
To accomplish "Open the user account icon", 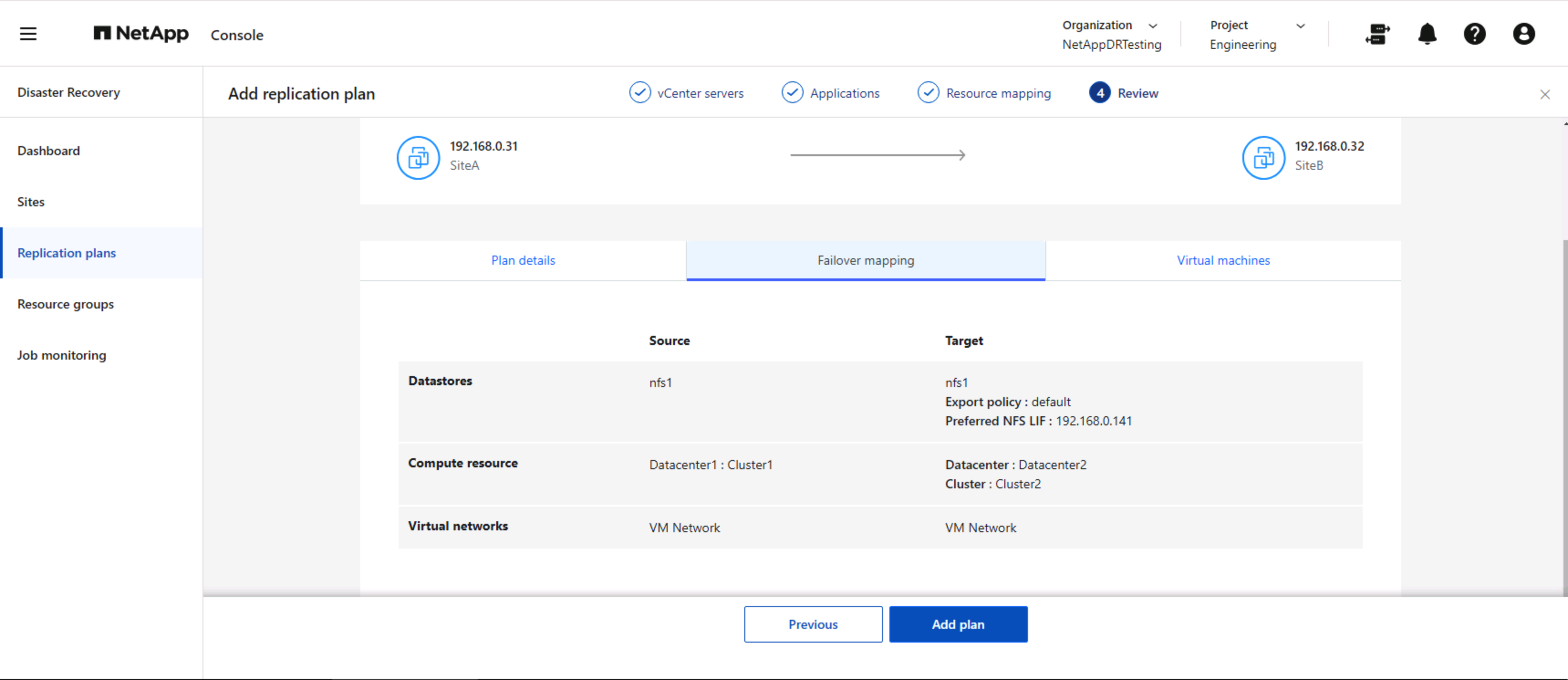I will tap(1524, 34).
